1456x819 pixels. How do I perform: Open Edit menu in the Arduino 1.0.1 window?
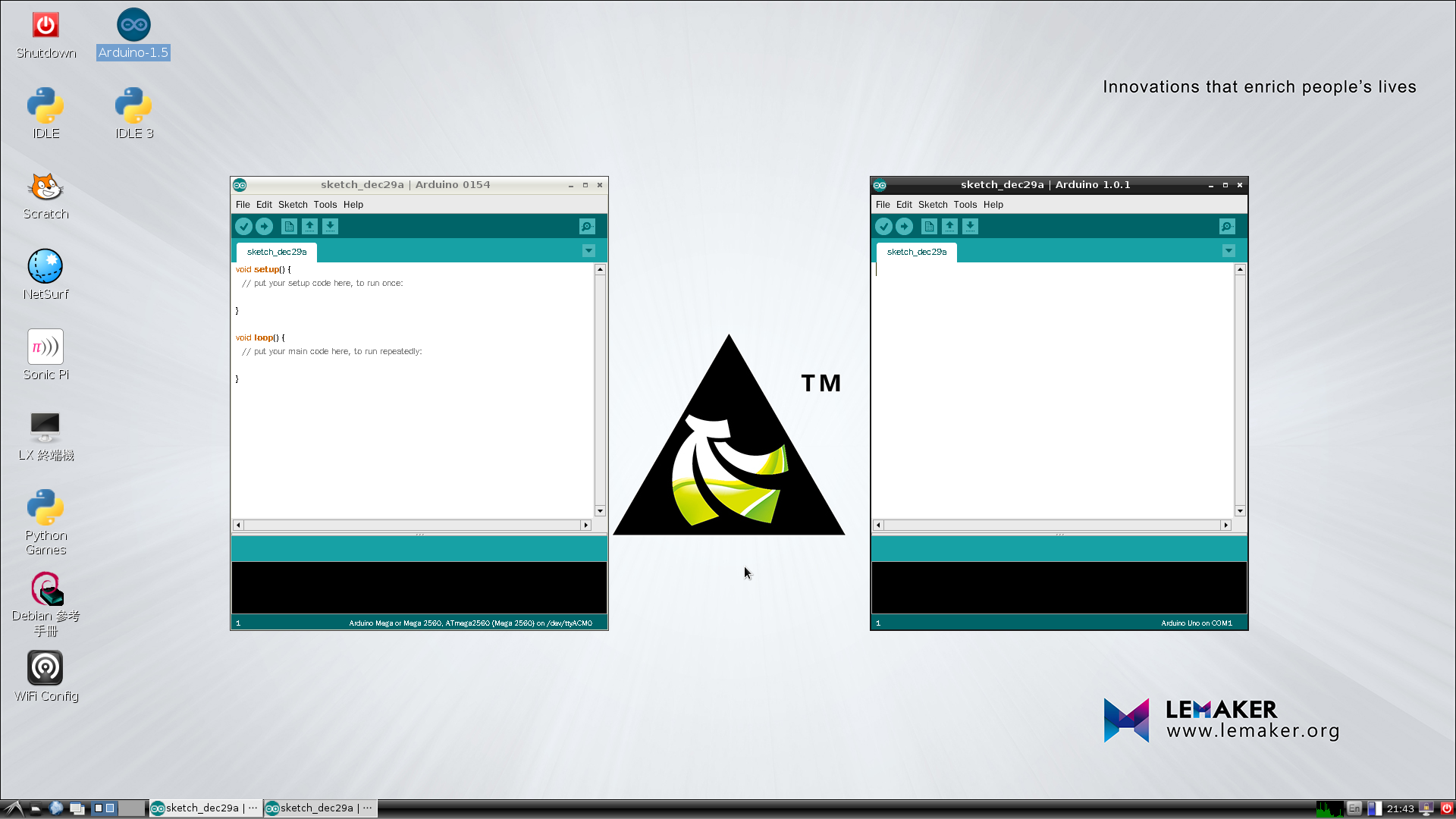pos(904,205)
